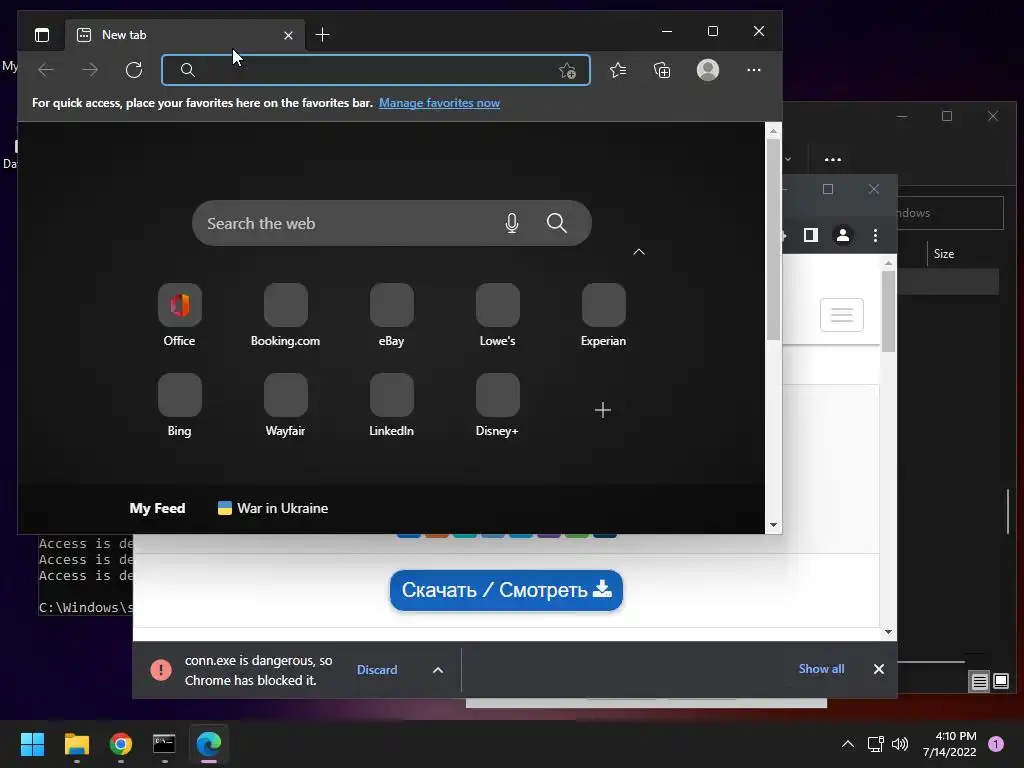The width and height of the screenshot is (1024, 768).
Task: Open Edge Settings and more menu
Action: pyautogui.click(x=754, y=70)
